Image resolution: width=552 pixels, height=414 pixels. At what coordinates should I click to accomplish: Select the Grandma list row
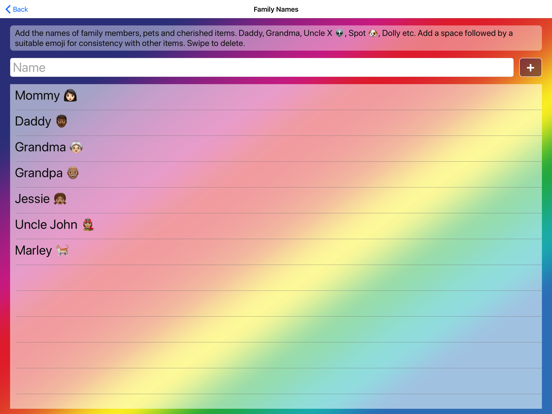point(276,148)
